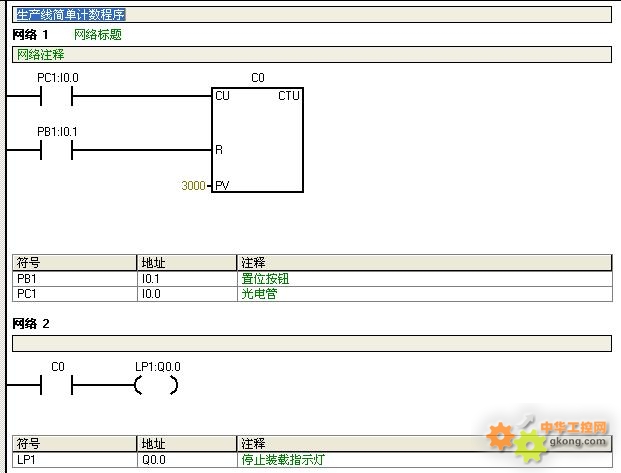Click the R reset input of counter
The image size is (621, 473).
pos(219,150)
